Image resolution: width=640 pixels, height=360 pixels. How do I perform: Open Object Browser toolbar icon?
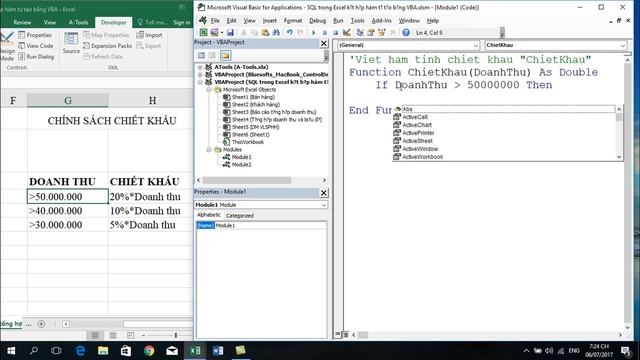coord(382,32)
